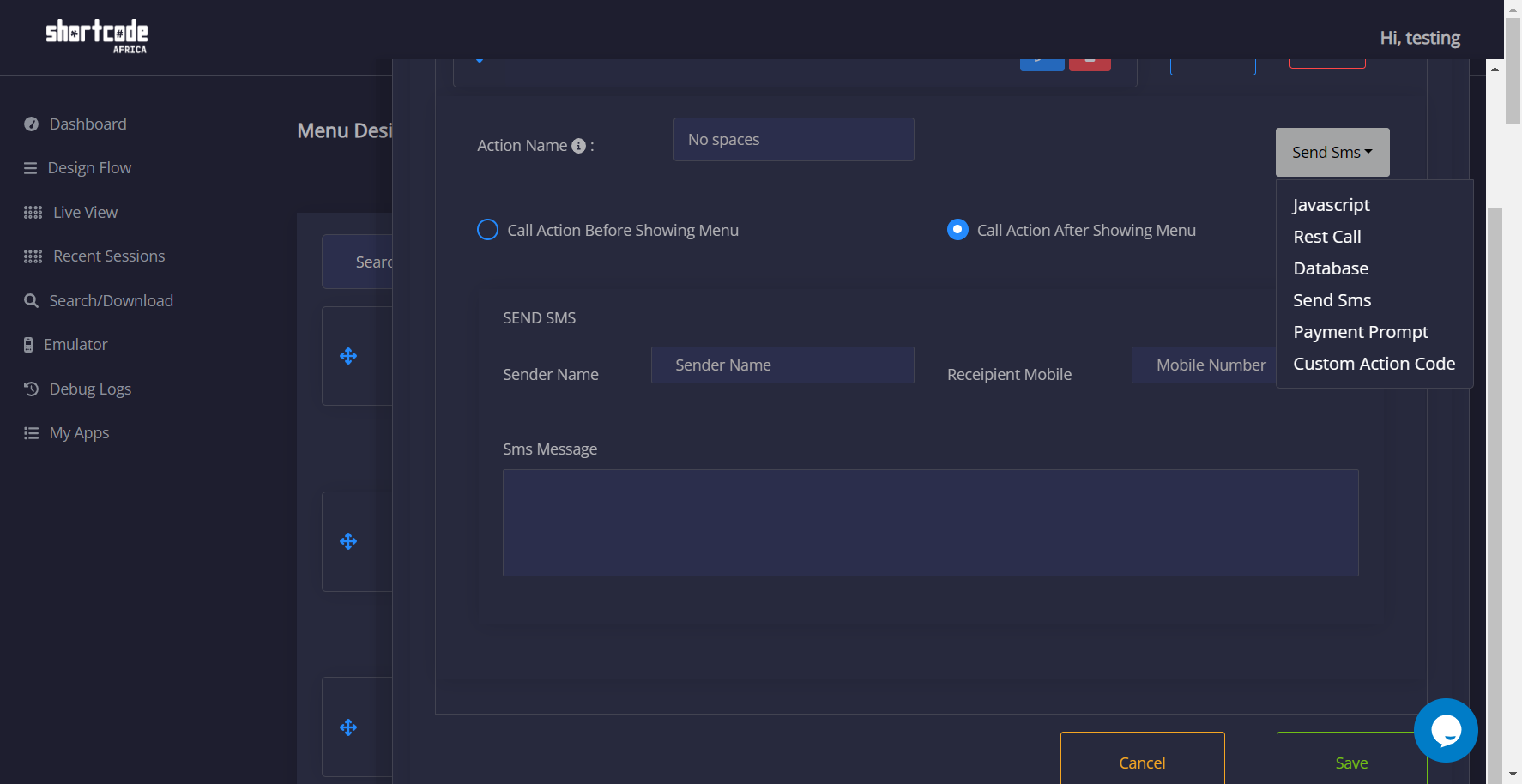The height and width of the screenshot is (784, 1522).
Task: Click the SEND SMS section heading
Action: click(539, 318)
